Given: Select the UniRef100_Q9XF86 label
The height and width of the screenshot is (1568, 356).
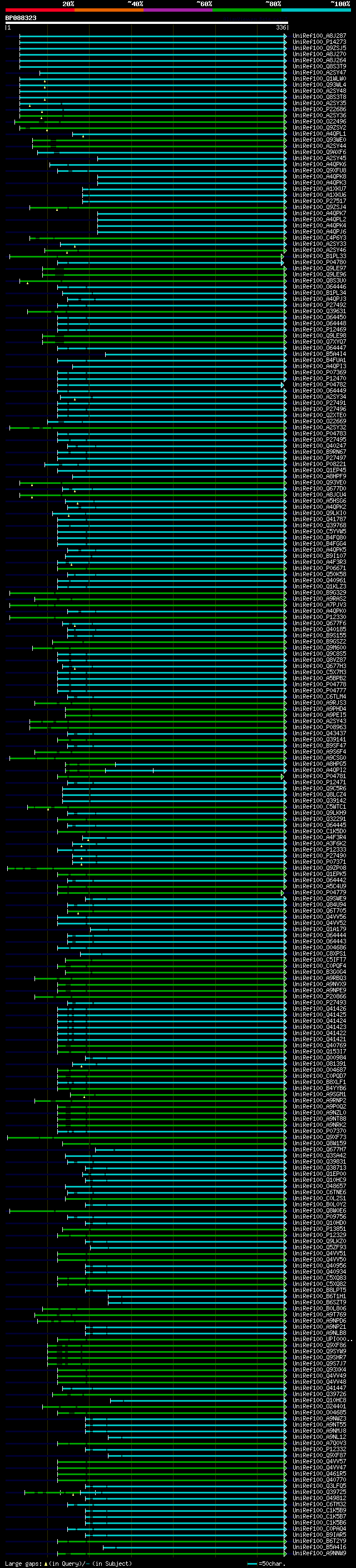Looking at the screenshot, I should point(319,1344).
